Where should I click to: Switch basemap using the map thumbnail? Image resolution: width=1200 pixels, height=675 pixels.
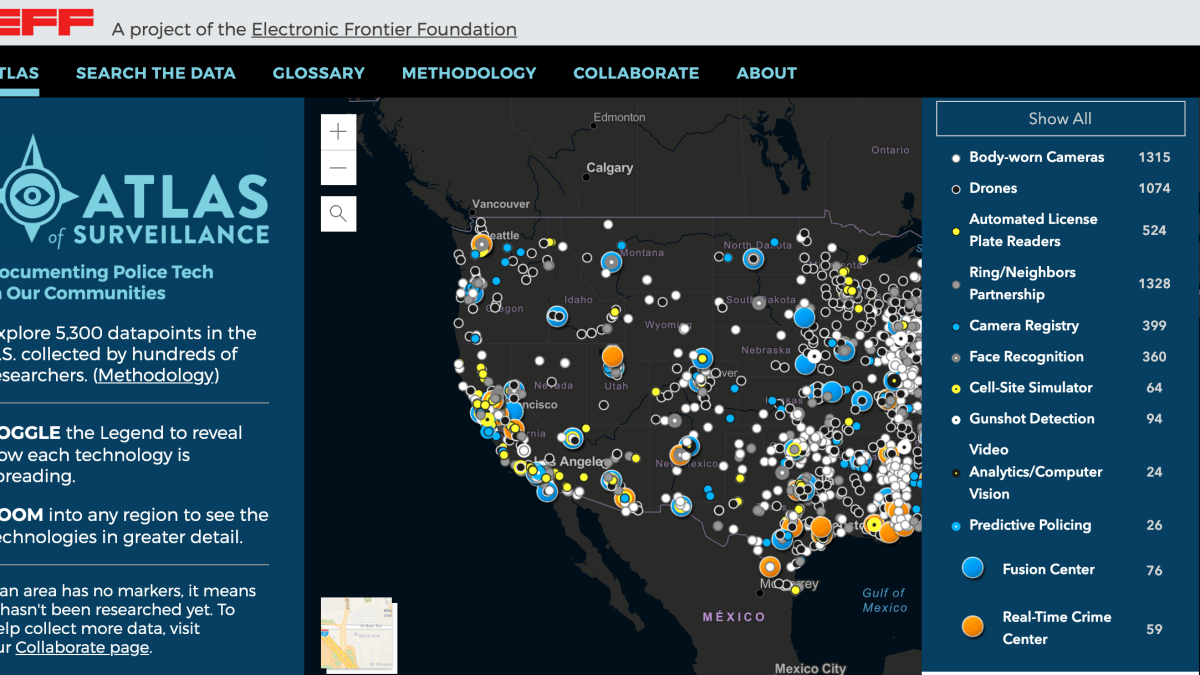click(x=357, y=633)
